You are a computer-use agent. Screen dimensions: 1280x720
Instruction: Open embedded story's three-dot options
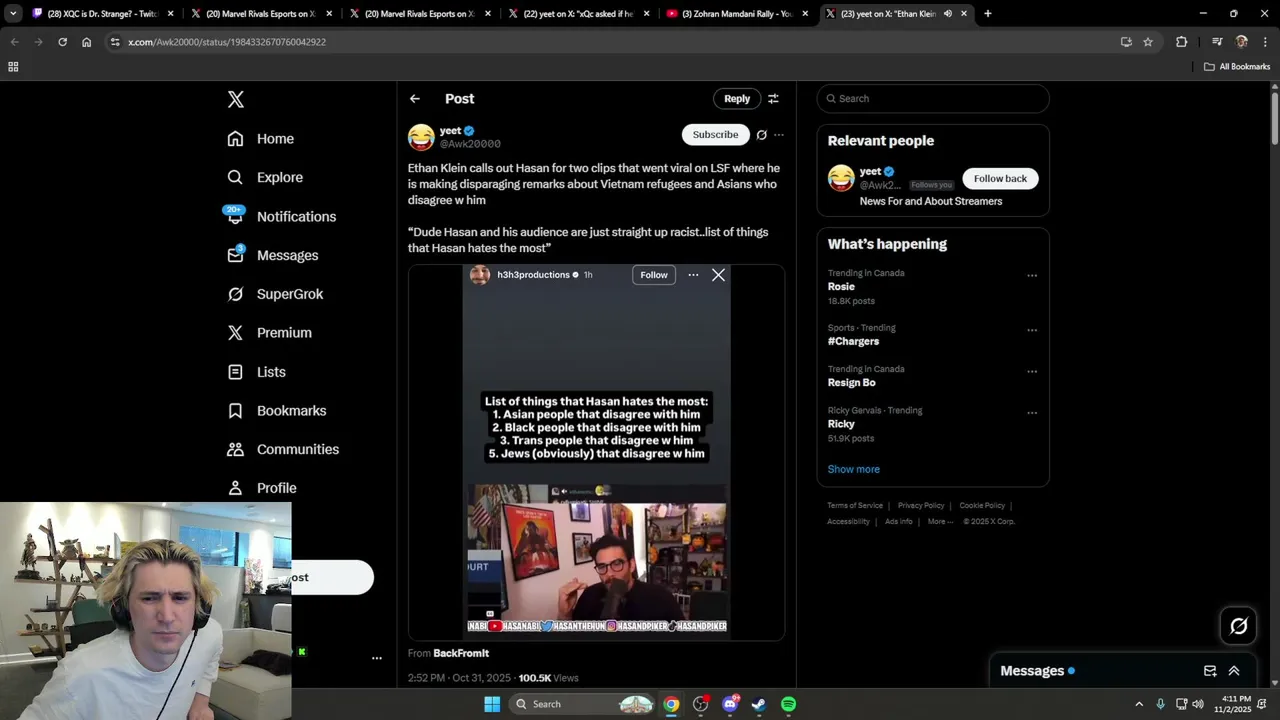coord(693,275)
